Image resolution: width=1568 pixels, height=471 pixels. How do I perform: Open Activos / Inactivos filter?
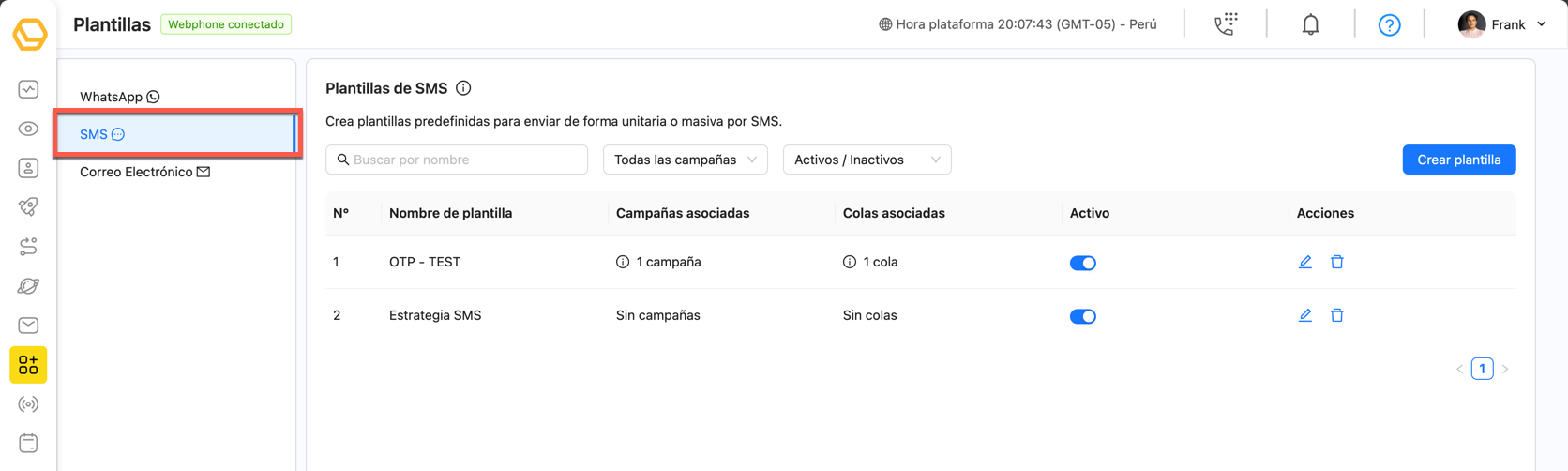(x=867, y=160)
